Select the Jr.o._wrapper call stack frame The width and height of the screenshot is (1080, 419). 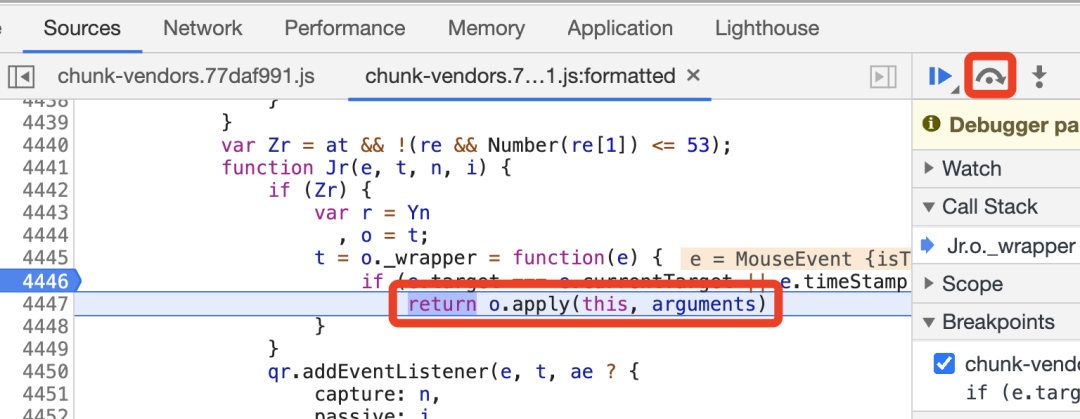point(1010,245)
